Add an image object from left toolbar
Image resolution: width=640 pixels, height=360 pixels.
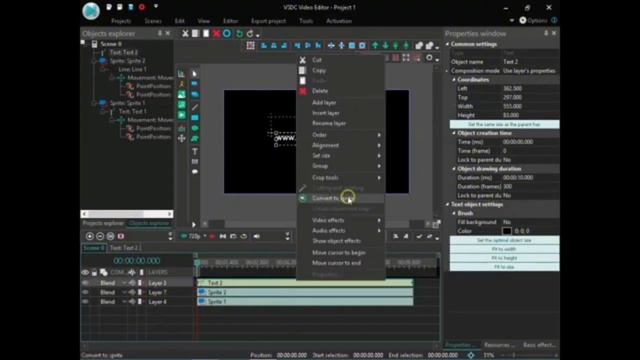pos(181,94)
